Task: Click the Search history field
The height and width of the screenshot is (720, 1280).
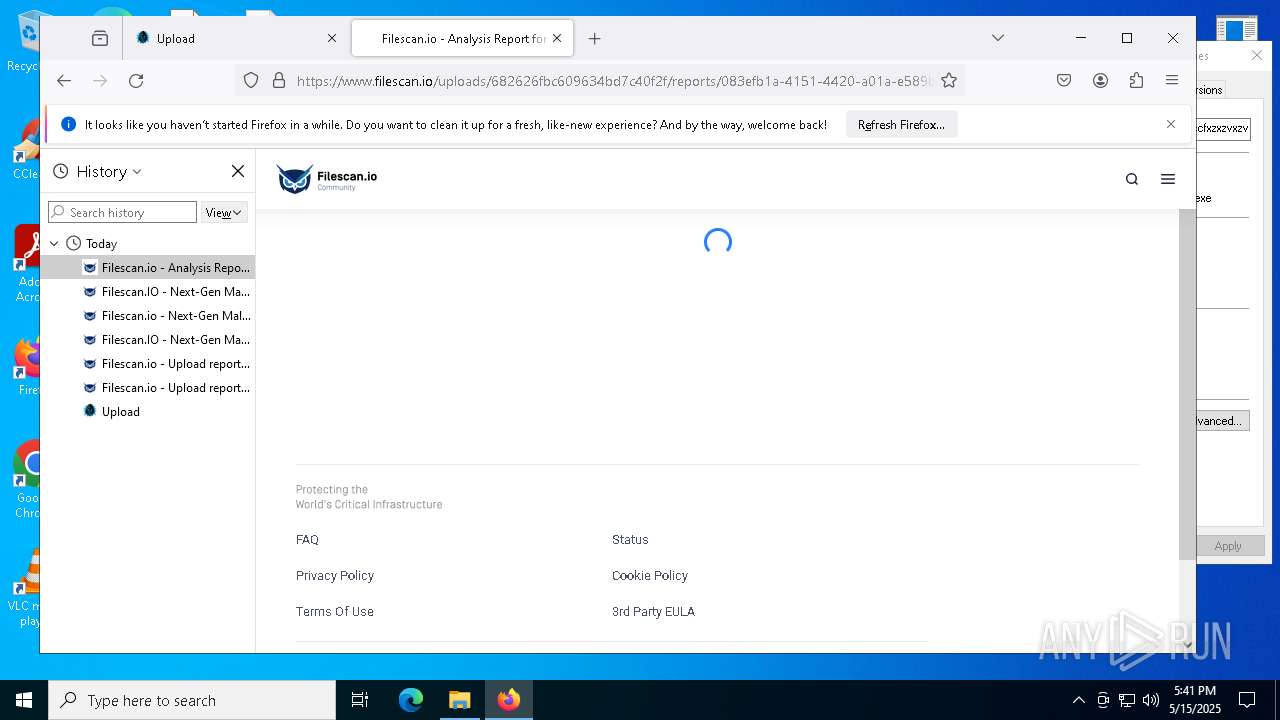Action: 122,212
